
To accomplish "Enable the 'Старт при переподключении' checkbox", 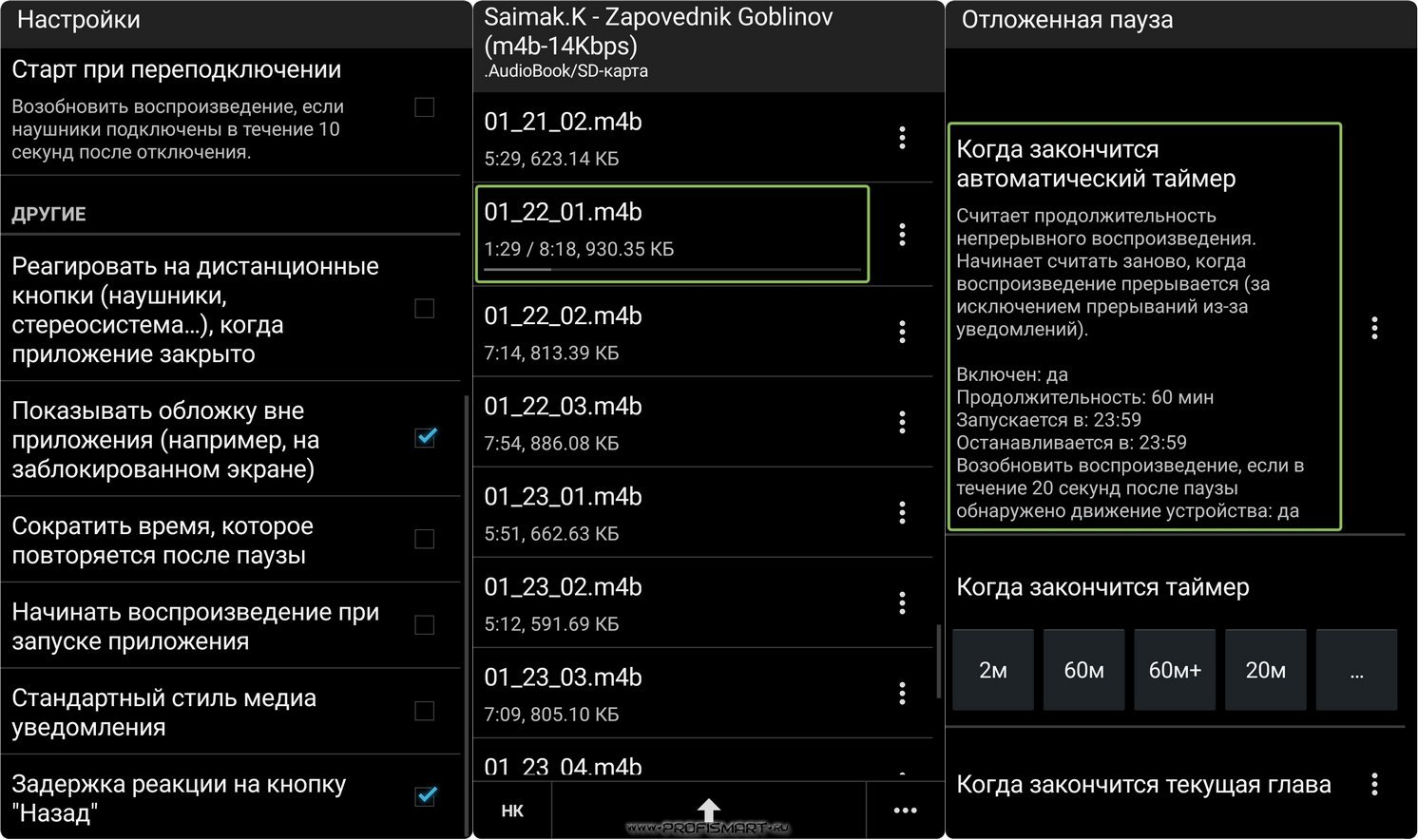I will [x=425, y=106].
